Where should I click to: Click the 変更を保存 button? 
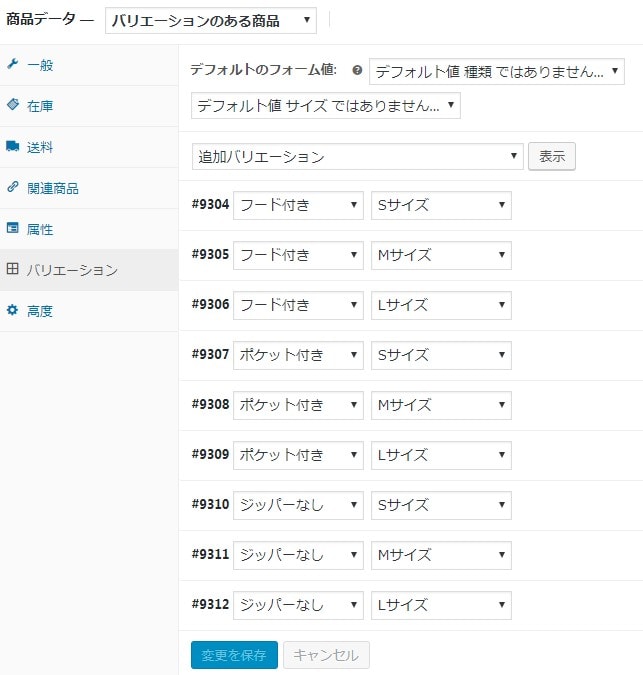click(234, 655)
